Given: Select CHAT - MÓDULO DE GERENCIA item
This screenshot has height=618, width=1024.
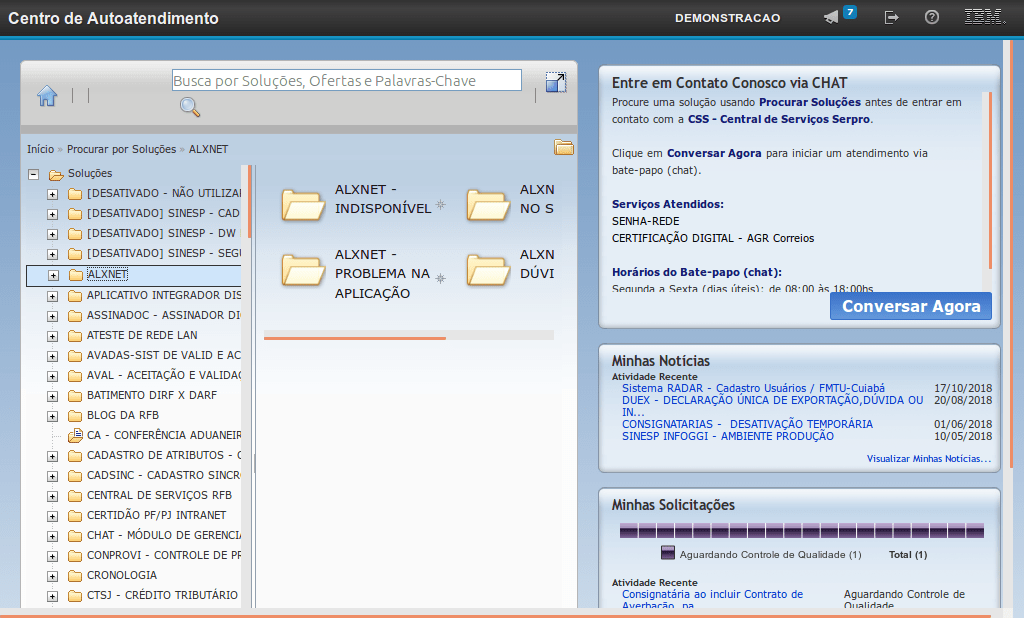Looking at the screenshot, I should click(164, 535).
